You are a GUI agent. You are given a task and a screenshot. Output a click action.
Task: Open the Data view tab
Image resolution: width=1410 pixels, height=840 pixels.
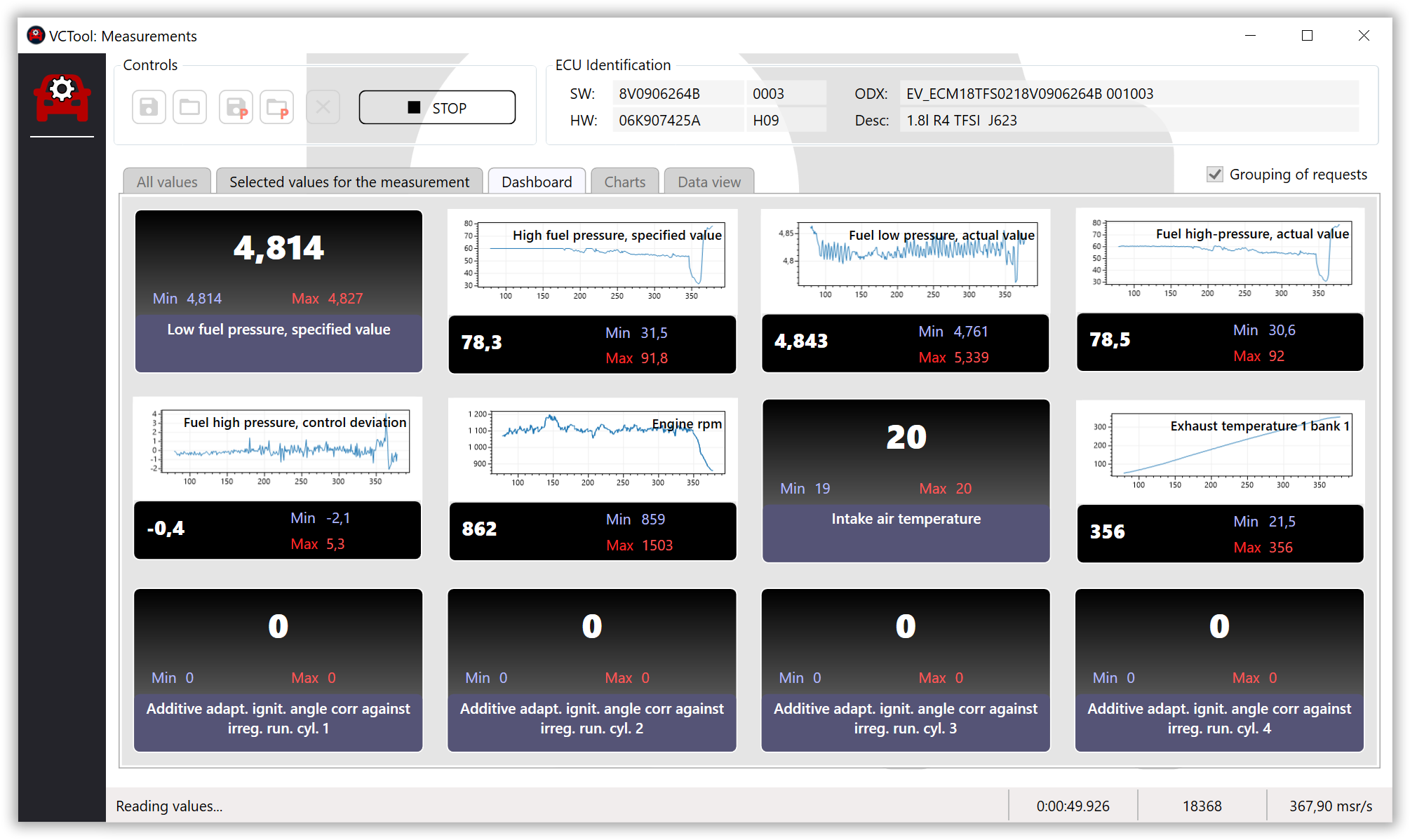[x=709, y=182]
